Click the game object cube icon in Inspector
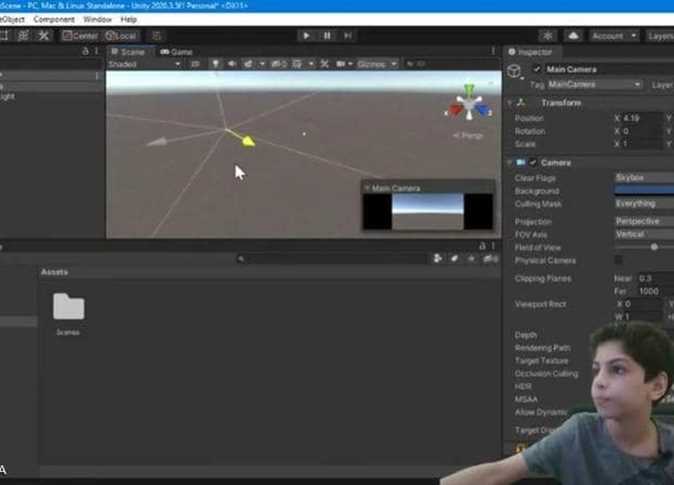The image size is (674, 485). click(x=515, y=71)
